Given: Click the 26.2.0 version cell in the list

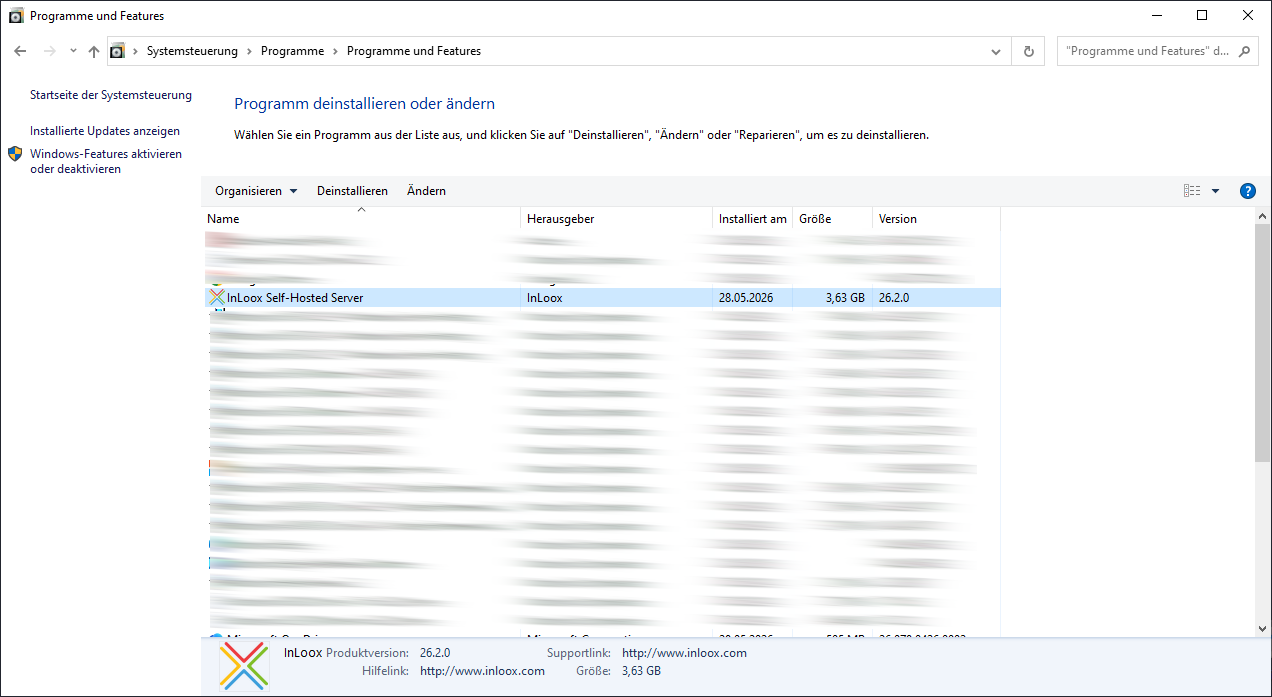Looking at the screenshot, I should click(x=894, y=298).
